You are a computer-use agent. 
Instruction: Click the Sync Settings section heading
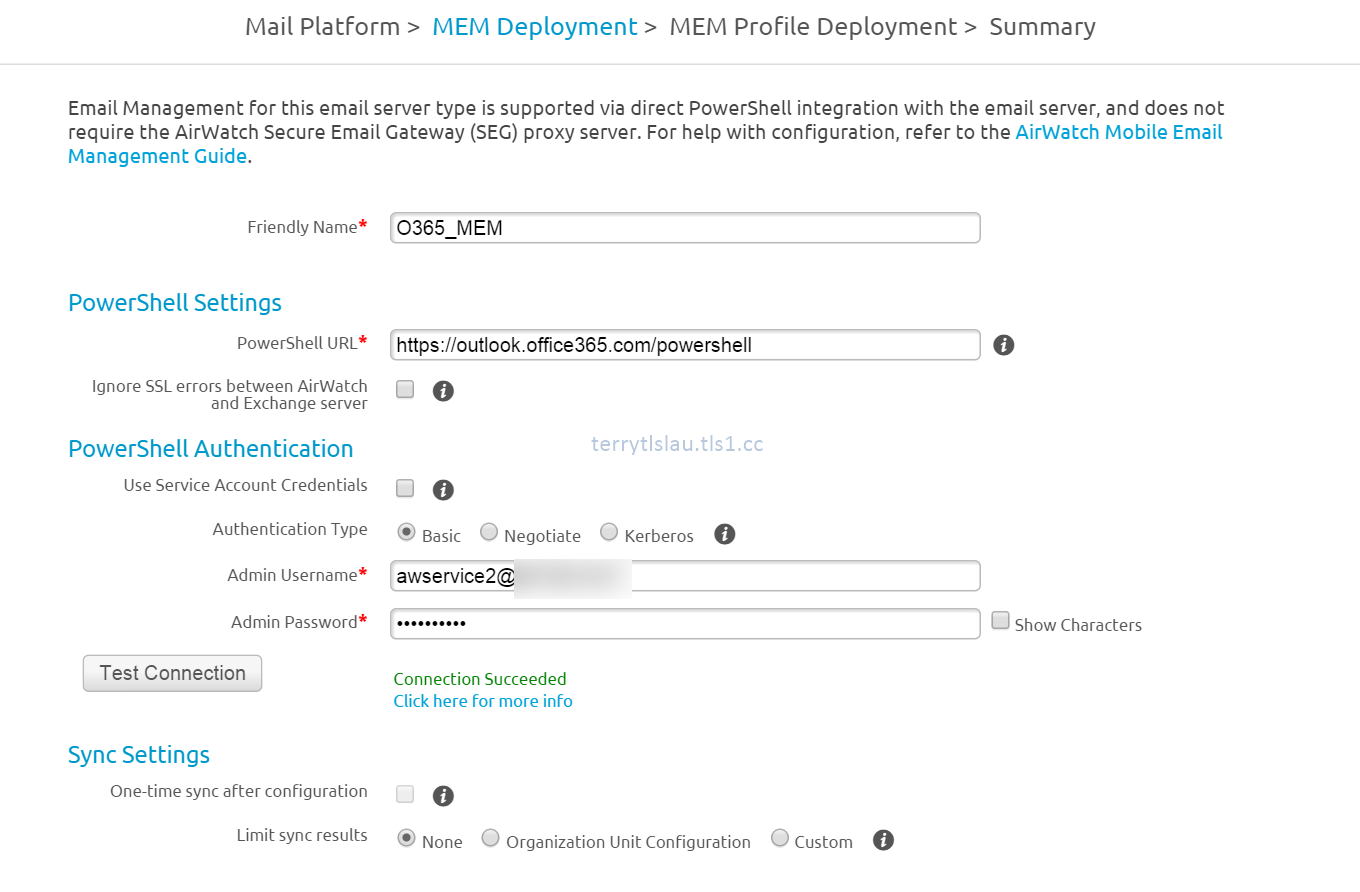tap(139, 754)
